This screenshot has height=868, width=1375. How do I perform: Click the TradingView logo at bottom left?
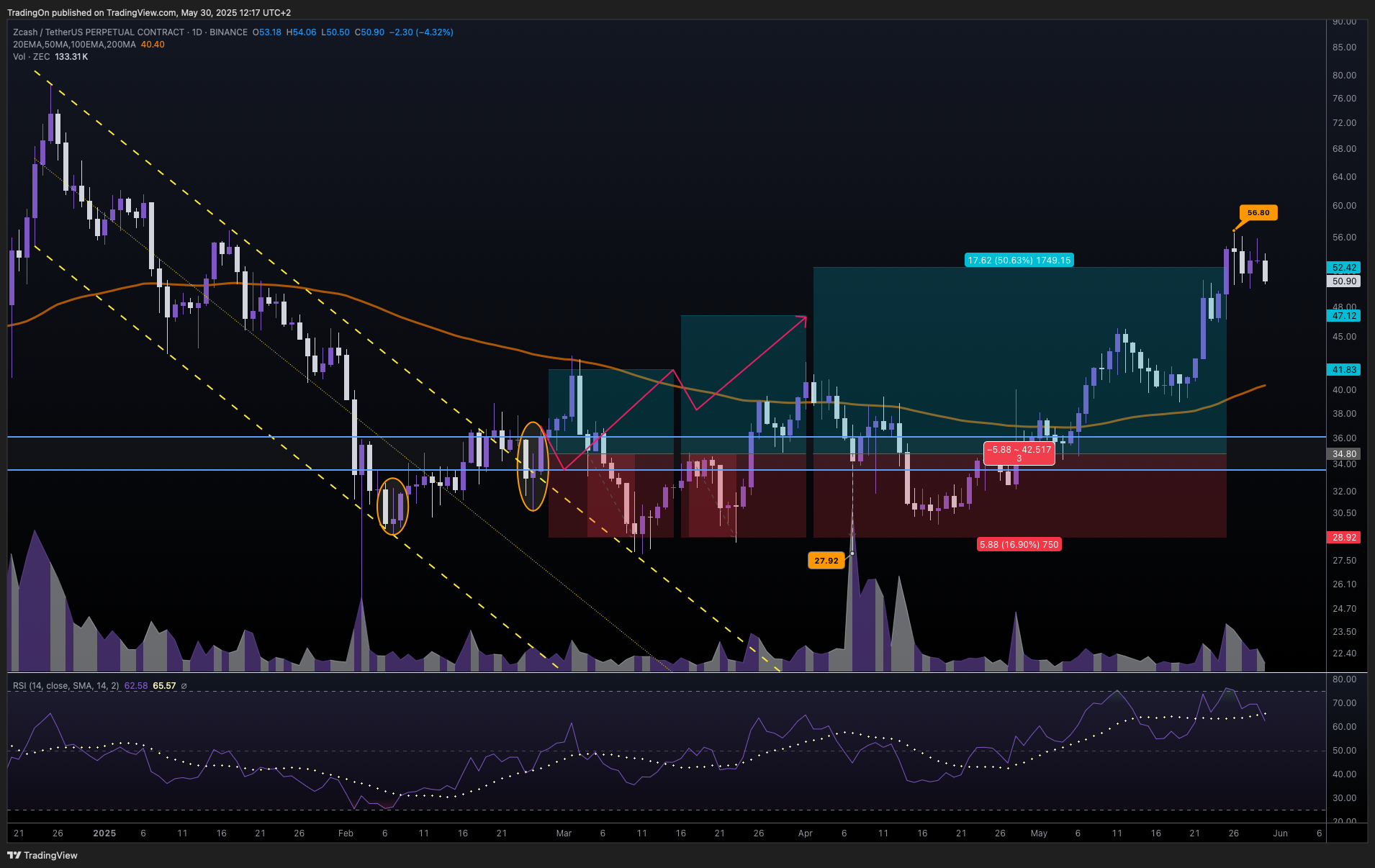click(42, 855)
